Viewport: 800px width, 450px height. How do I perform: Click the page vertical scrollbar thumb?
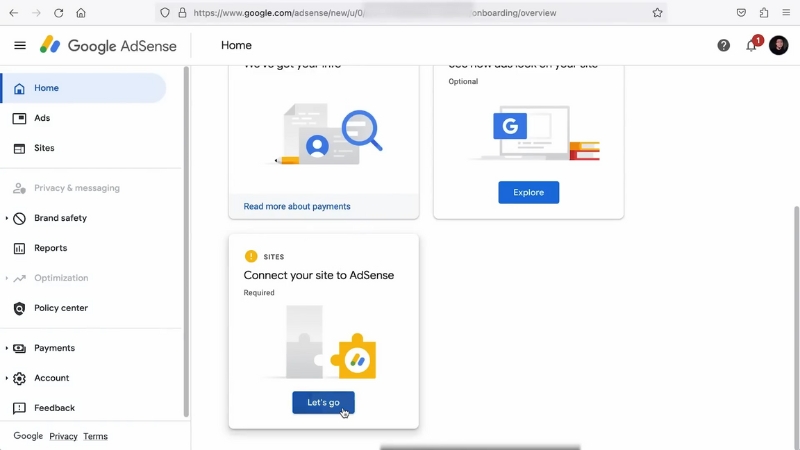[796, 327]
